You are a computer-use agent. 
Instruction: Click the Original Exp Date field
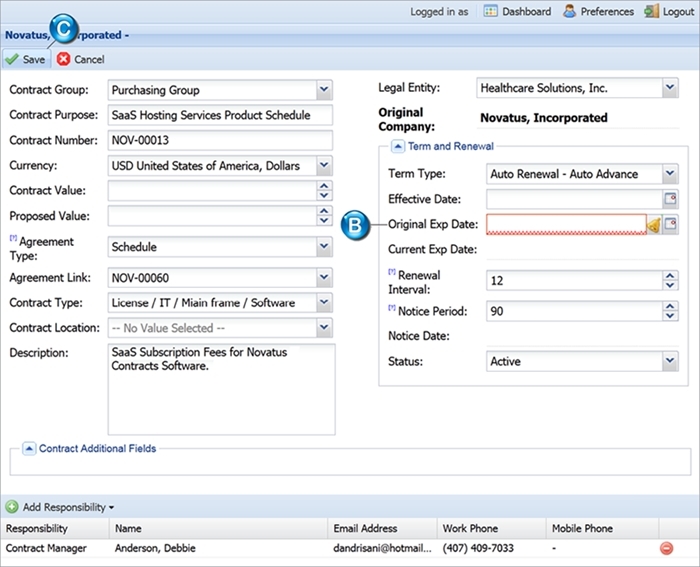point(566,224)
